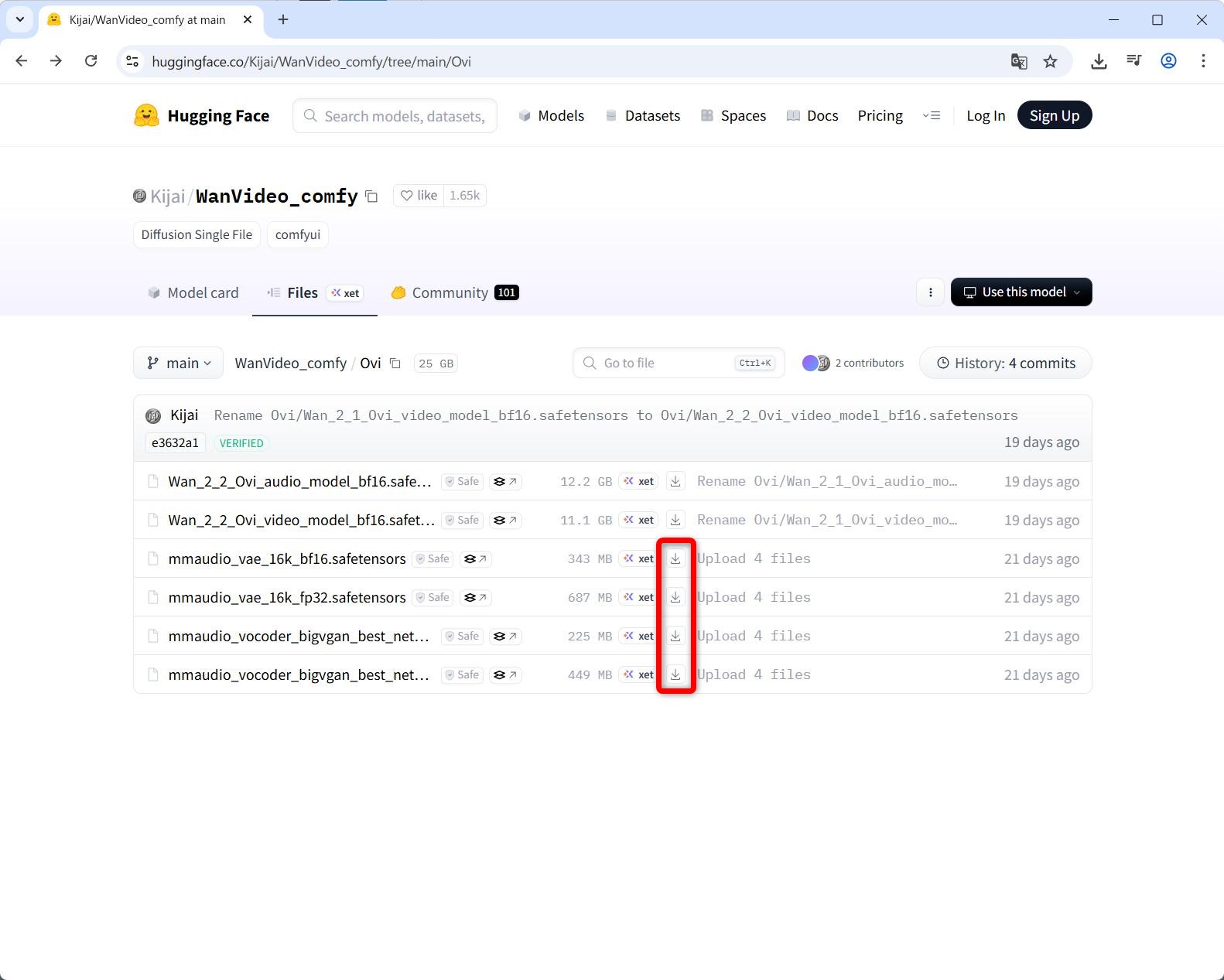Switch to the Model card tab
This screenshot has height=980, width=1224.
[x=193, y=293]
